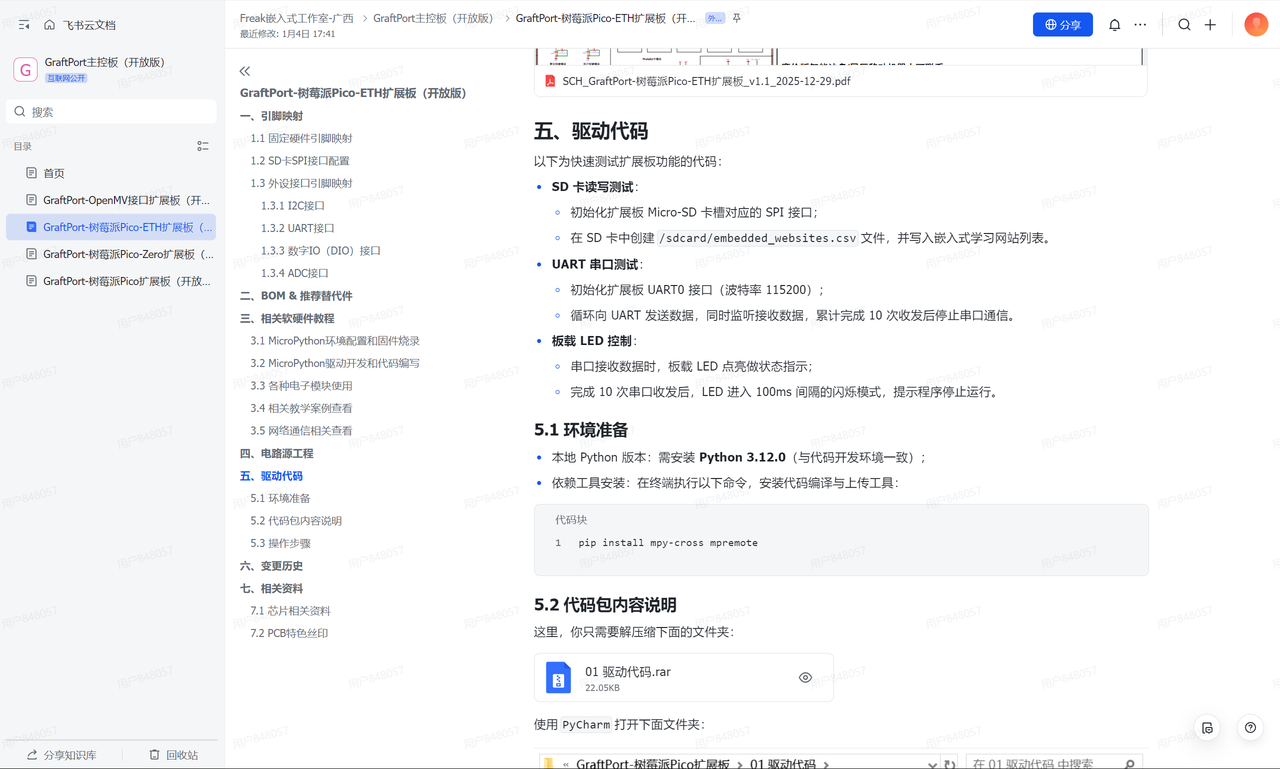Jump to 3.4 相关教学案例查看
The width and height of the screenshot is (1280, 769).
pos(301,408)
